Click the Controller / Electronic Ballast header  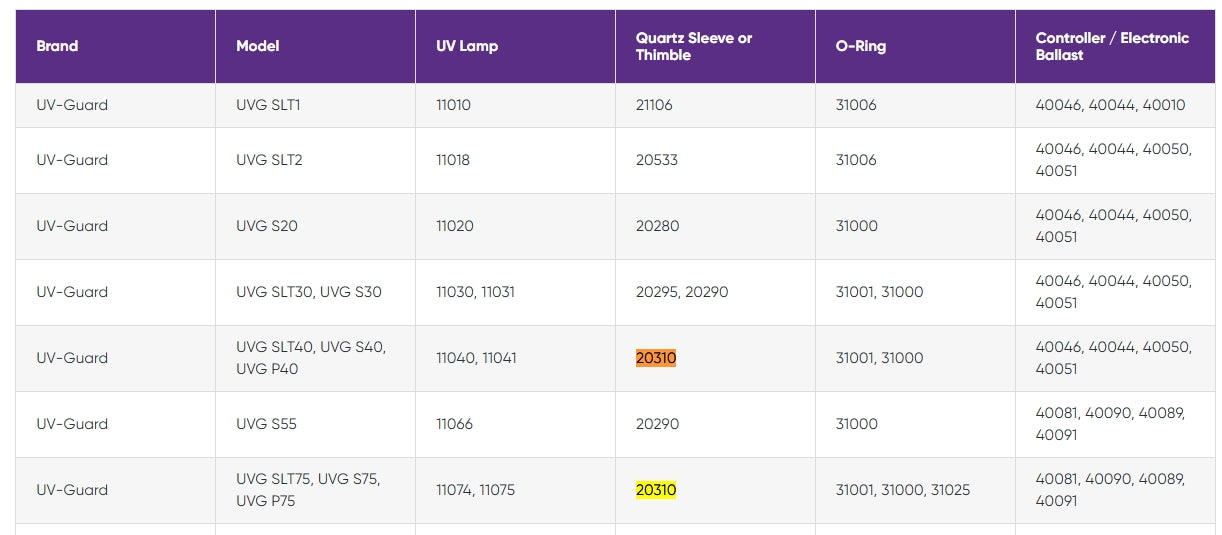click(1112, 46)
